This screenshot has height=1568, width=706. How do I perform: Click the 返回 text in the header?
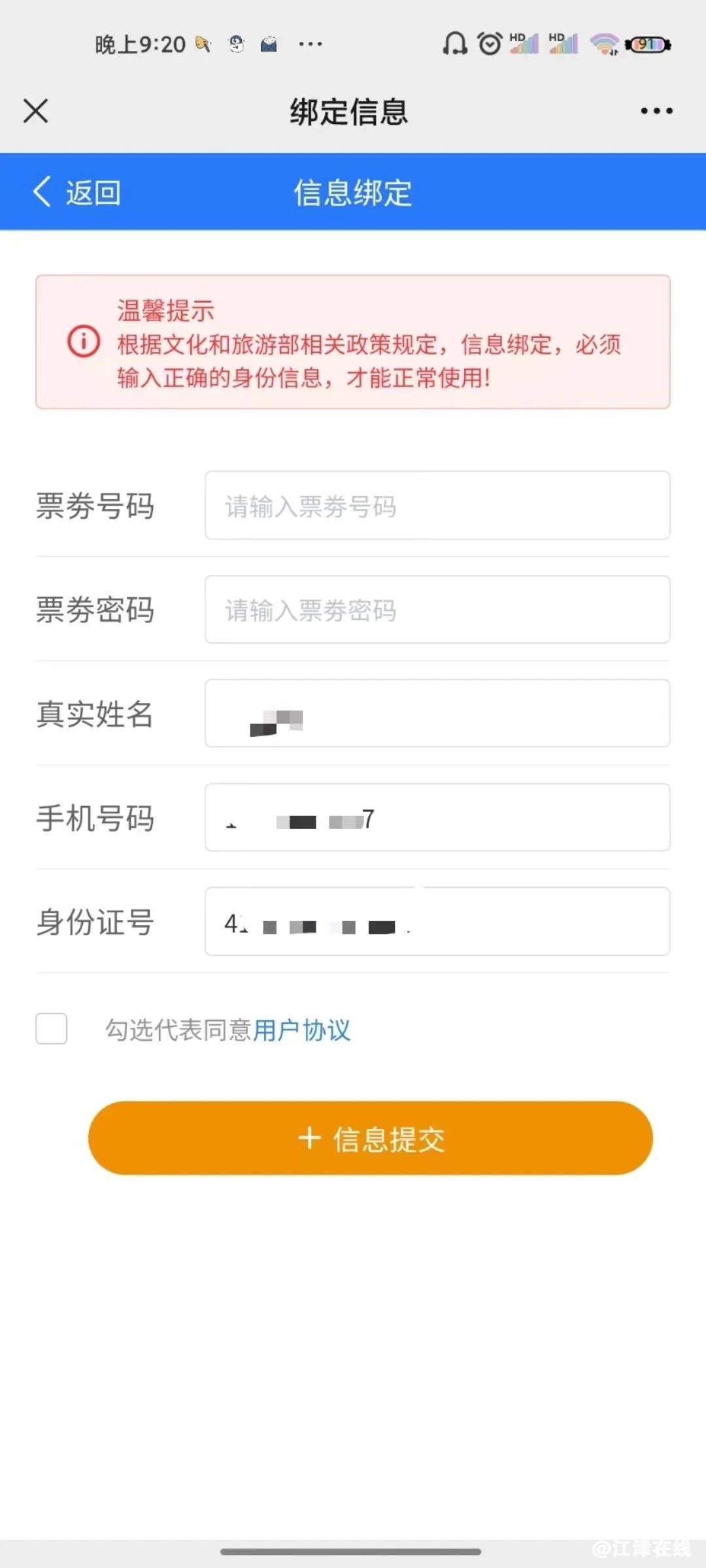point(93,193)
